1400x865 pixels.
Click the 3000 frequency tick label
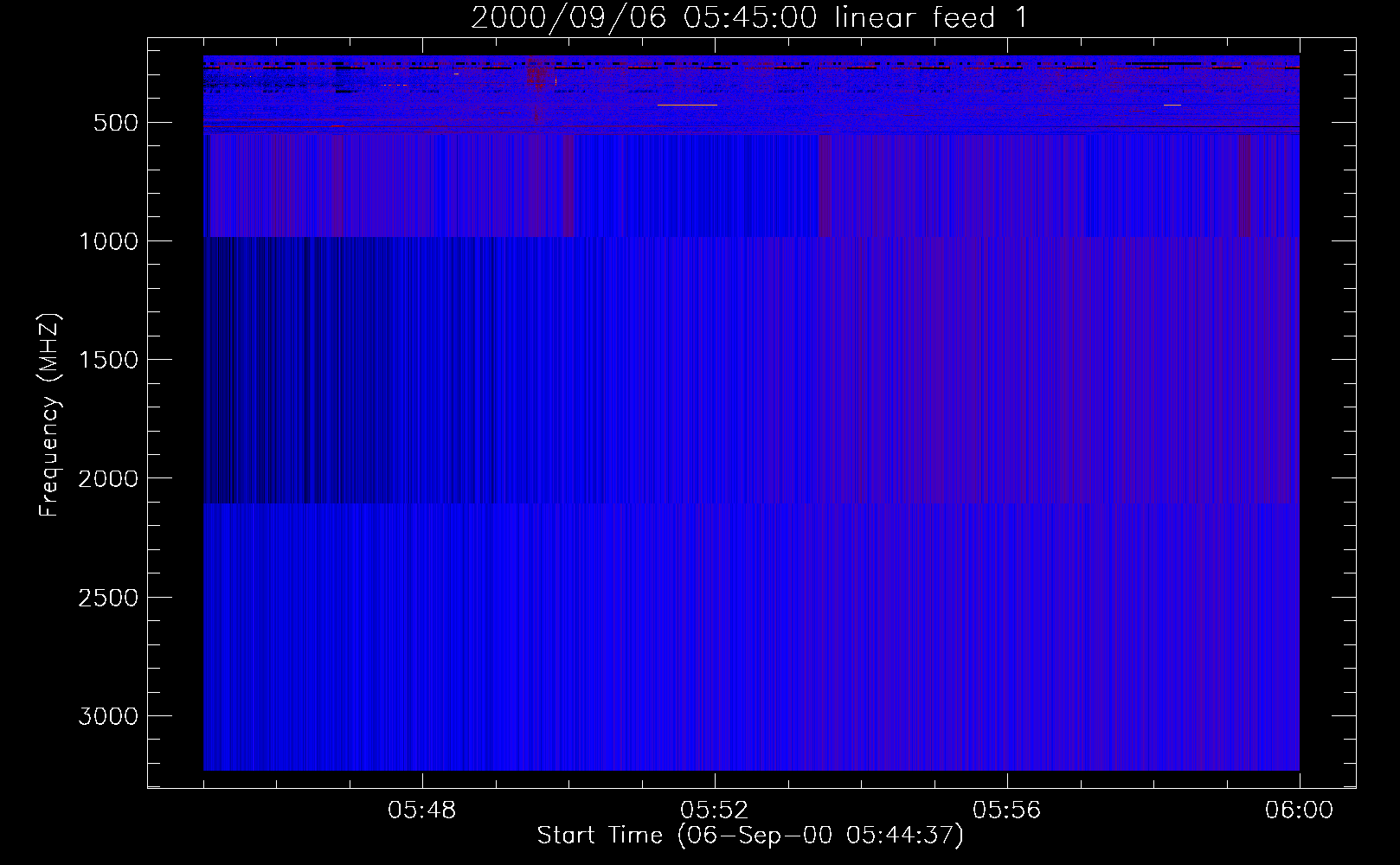tap(108, 716)
